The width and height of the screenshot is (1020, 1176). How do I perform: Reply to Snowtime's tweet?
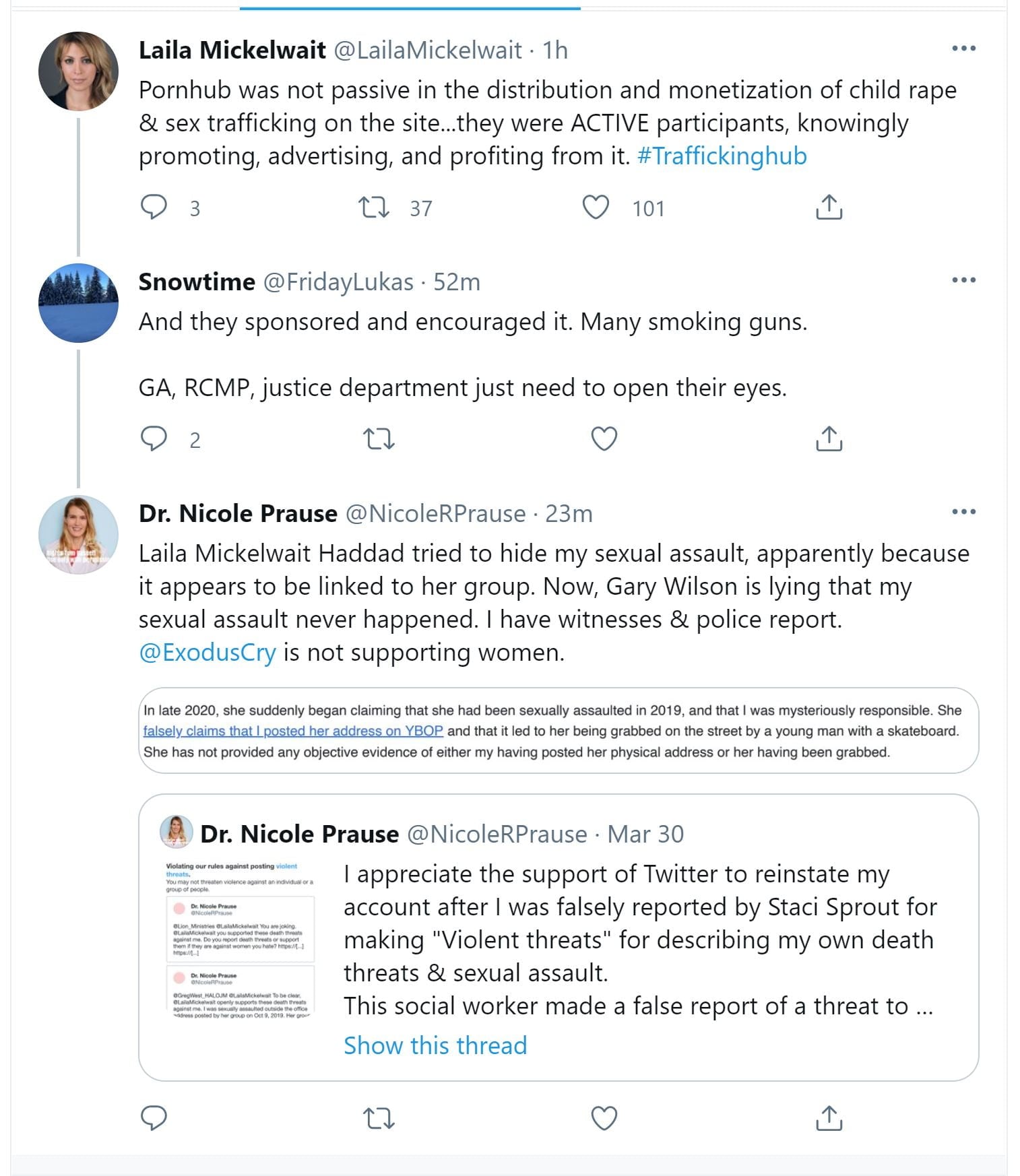click(x=154, y=439)
